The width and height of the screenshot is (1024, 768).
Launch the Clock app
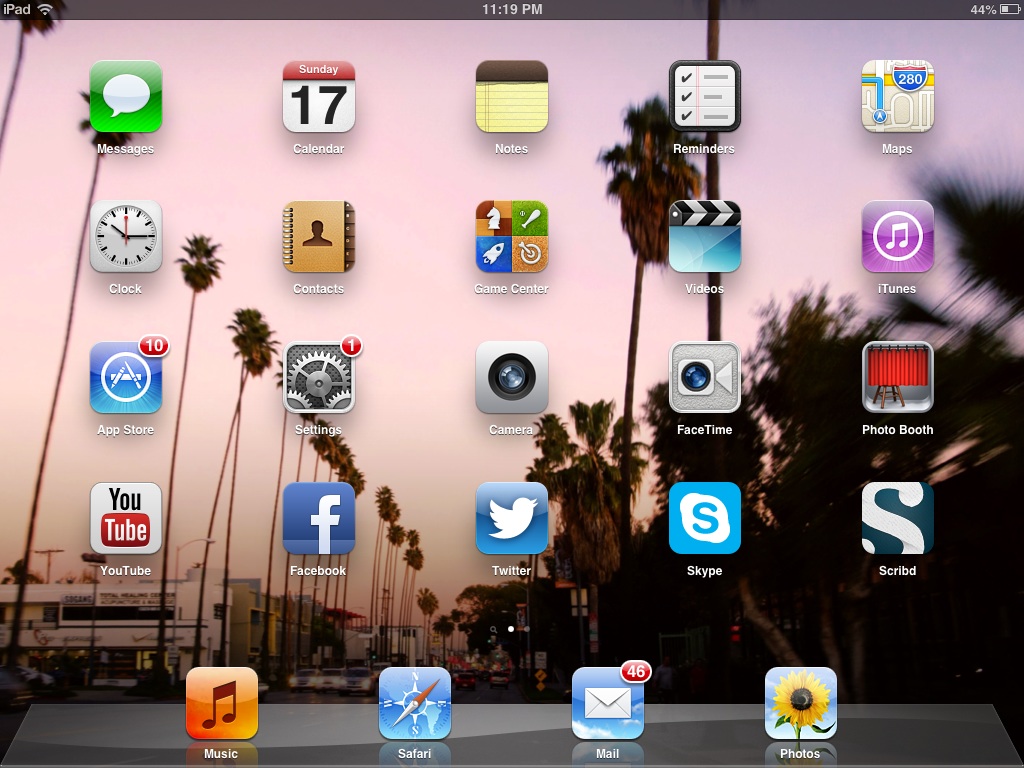click(126, 237)
